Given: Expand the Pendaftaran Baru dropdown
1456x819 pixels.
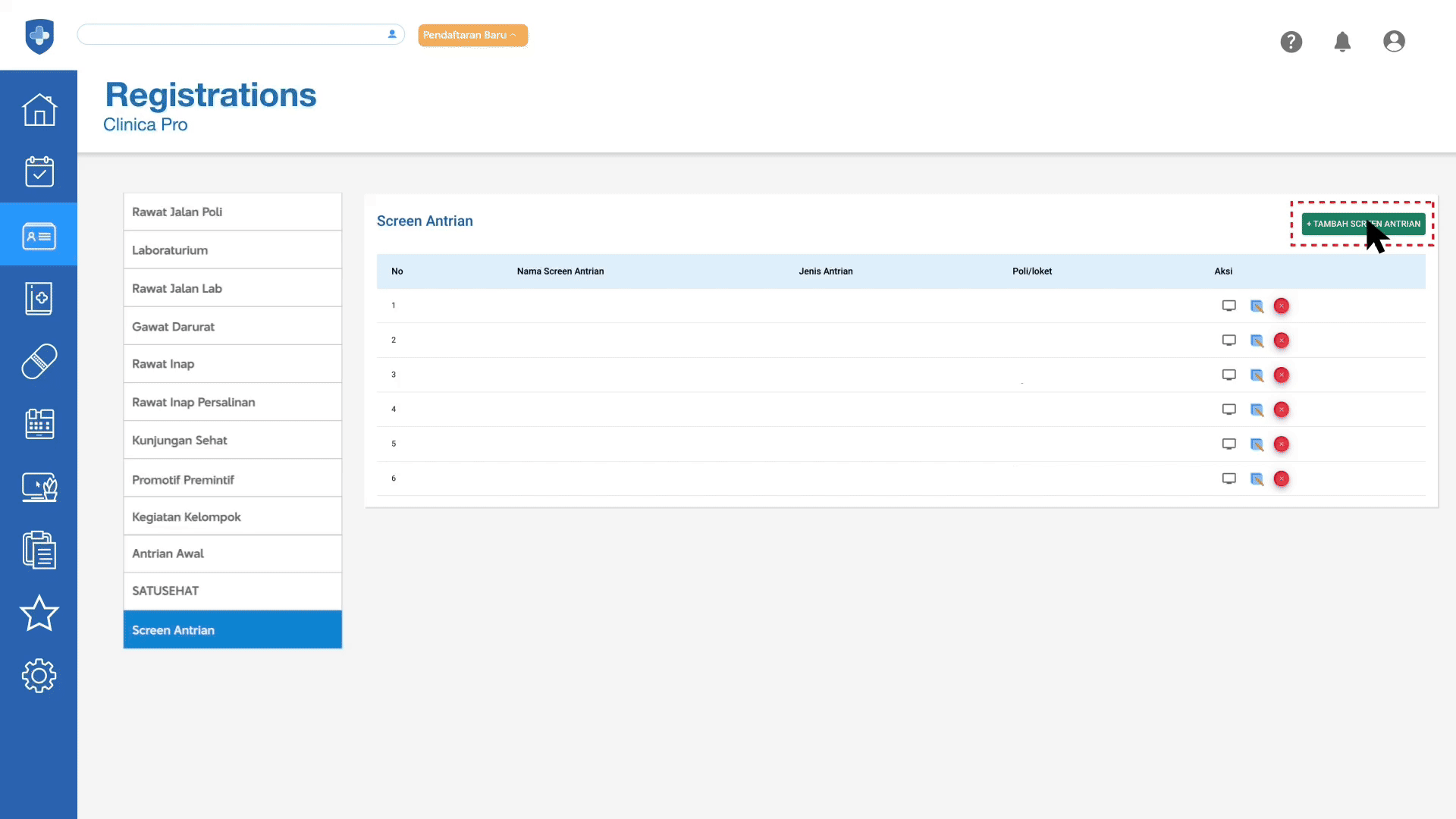Looking at the screenshot, I should 472,35.
